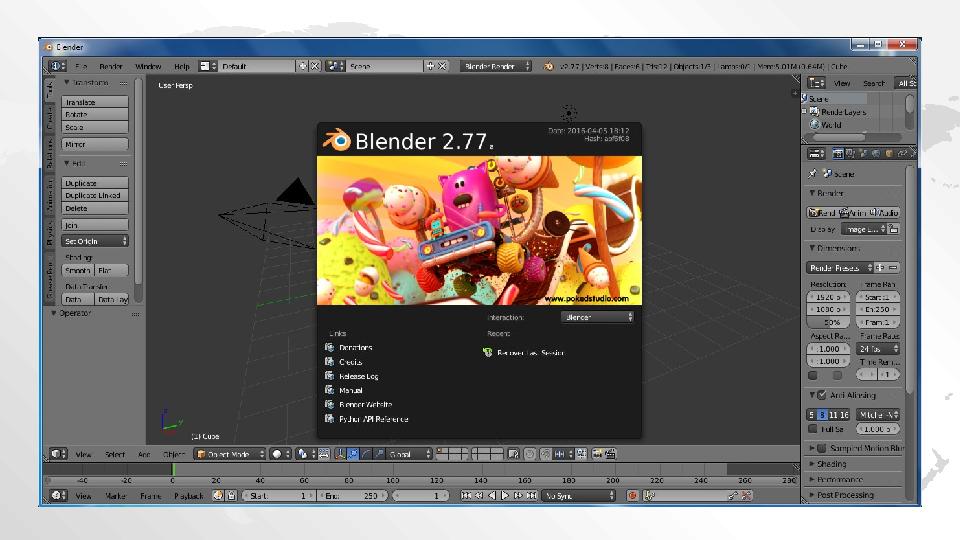Open the Select menu in 3D view header
960x540 pixels.
(114, 454)
